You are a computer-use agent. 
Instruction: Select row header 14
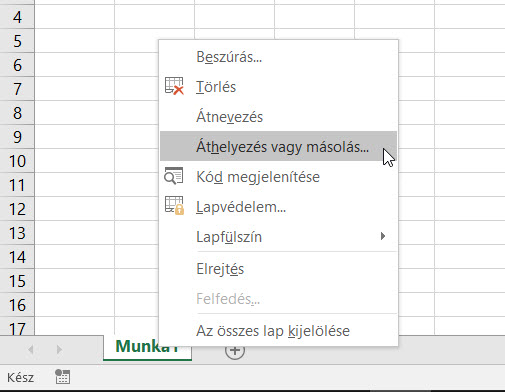point(17,257)
